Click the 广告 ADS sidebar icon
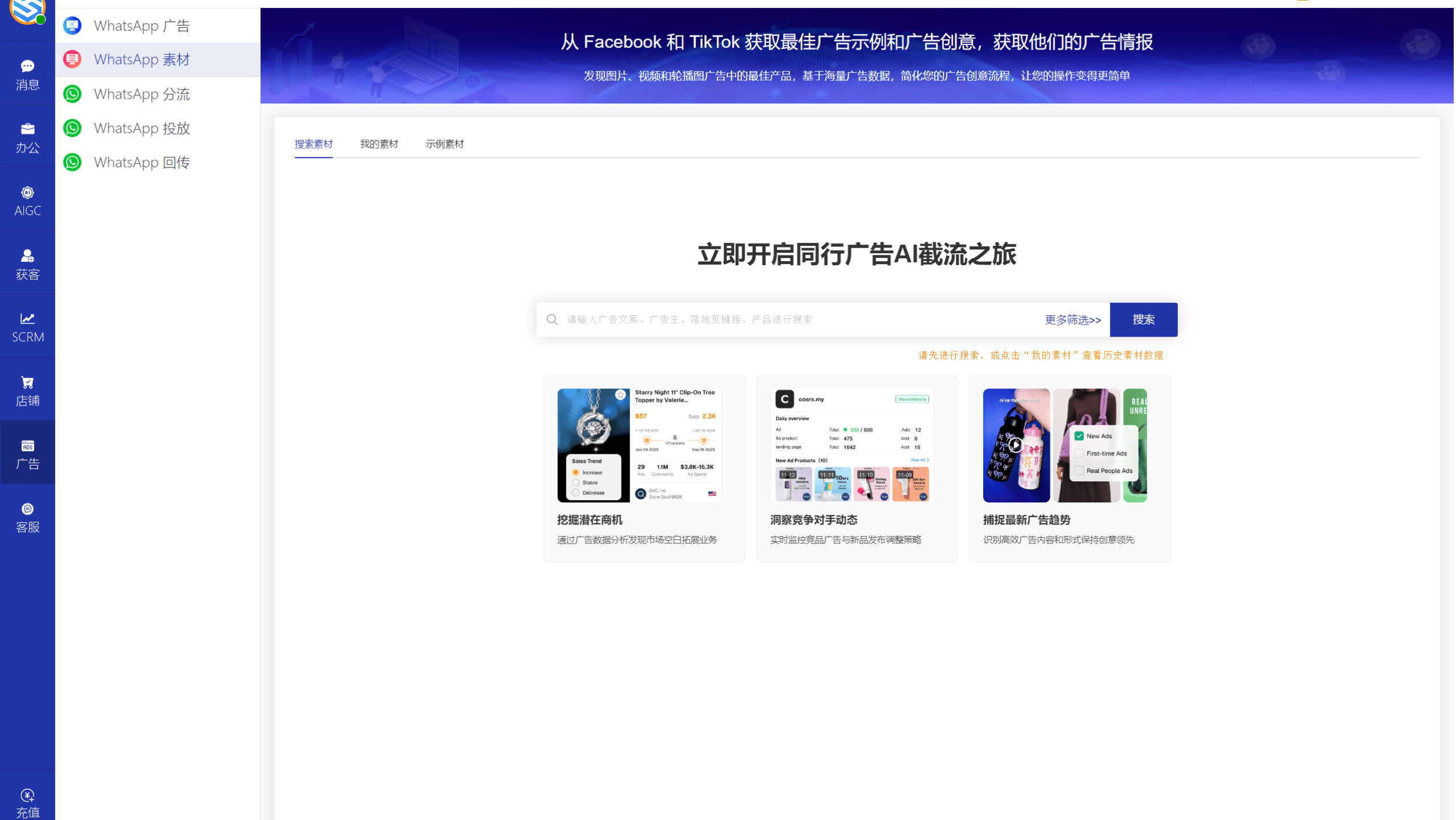The height and width of the screenshot is (820, 1456). coord(27,453)
